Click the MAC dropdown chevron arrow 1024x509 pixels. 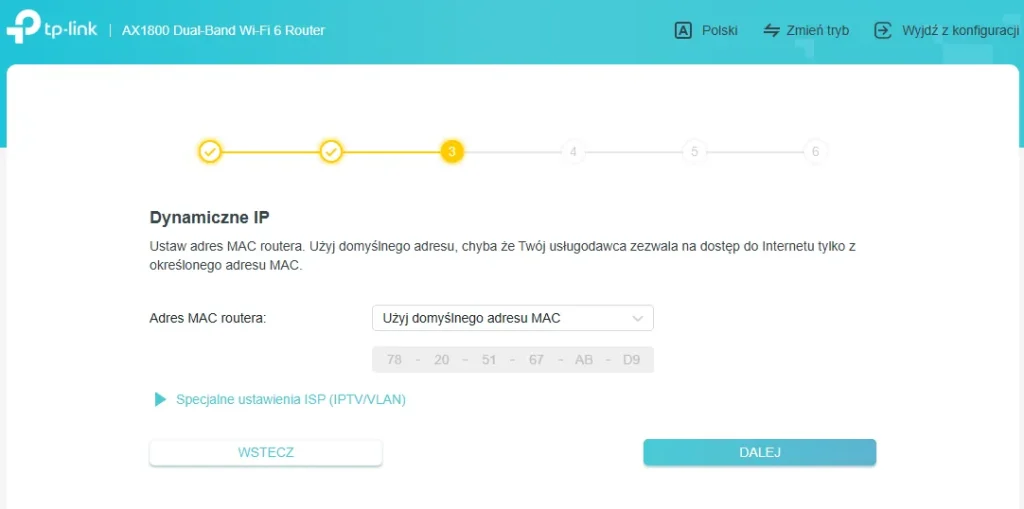point(638,319)
